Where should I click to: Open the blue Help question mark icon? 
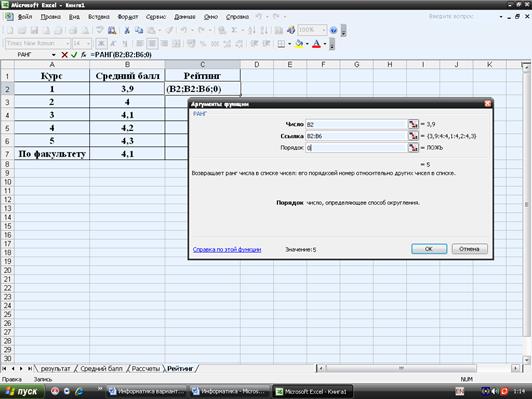[334, 30]
